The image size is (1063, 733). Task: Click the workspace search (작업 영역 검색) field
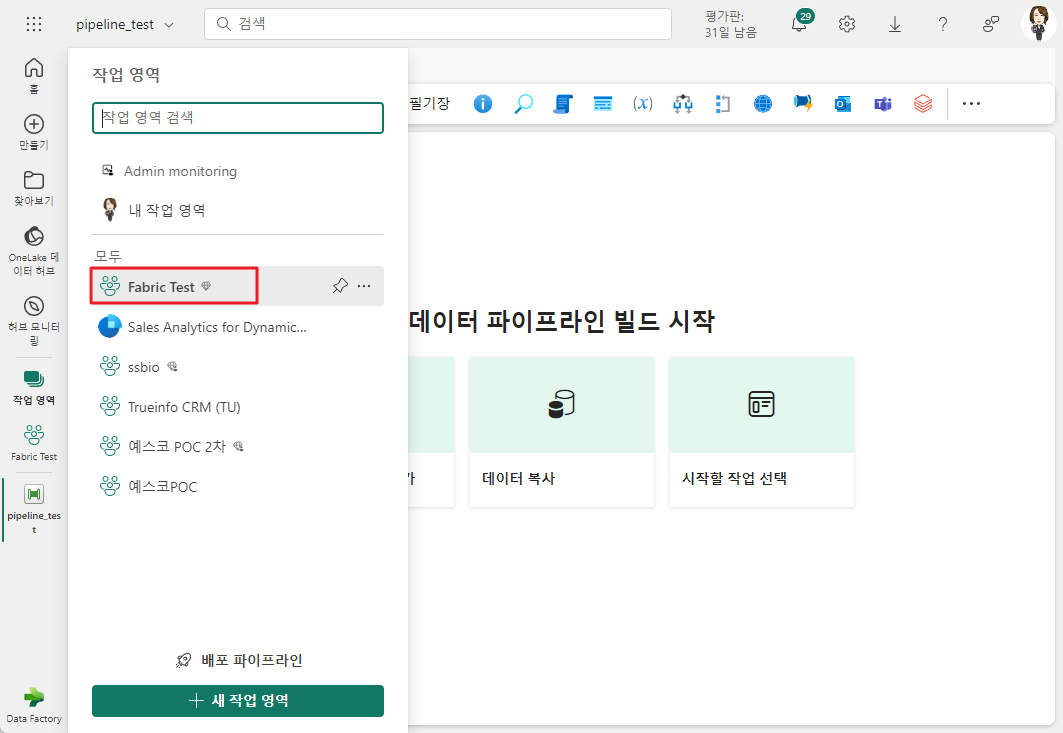238,118
